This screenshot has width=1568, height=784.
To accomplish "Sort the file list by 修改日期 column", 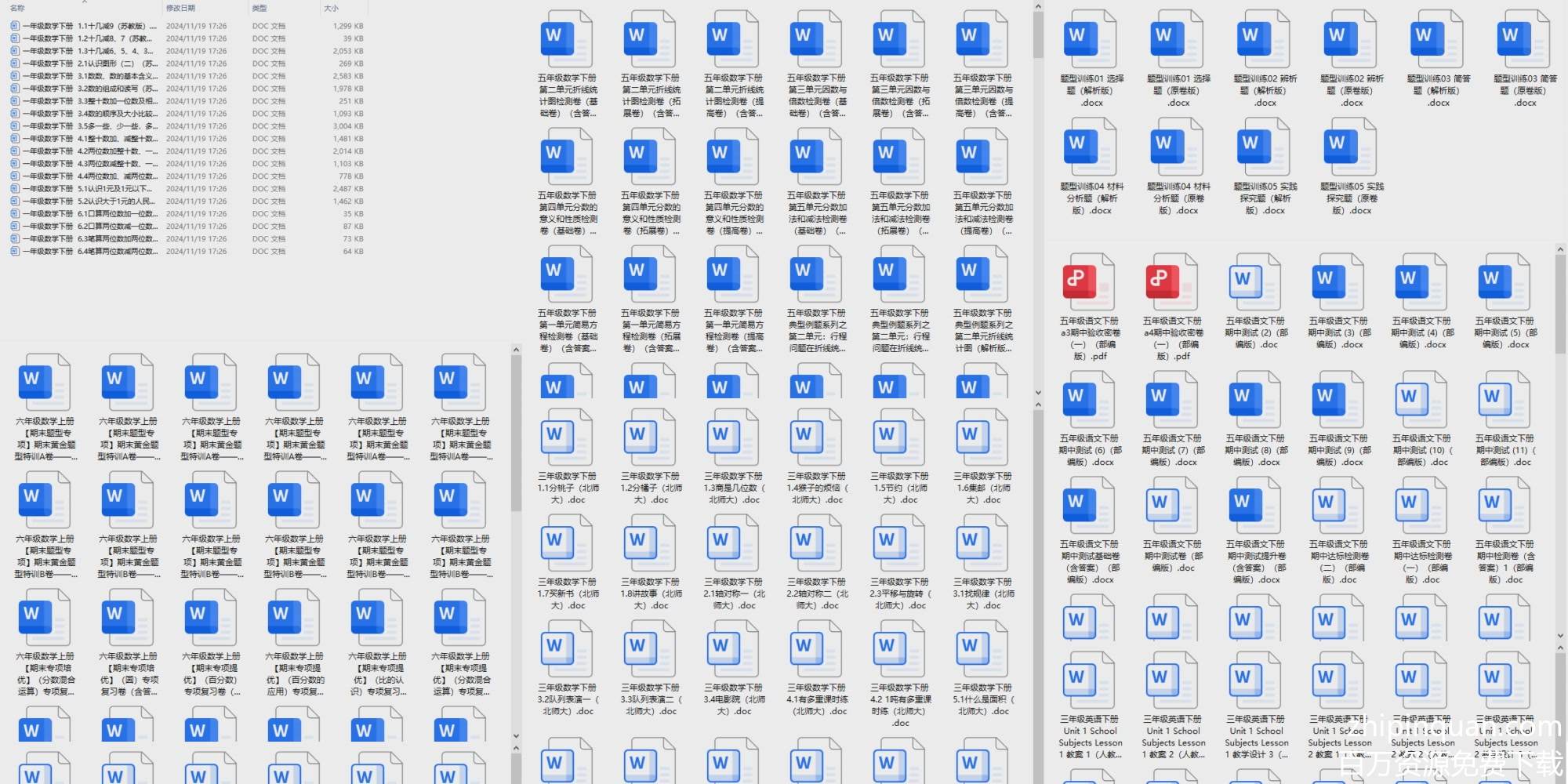I will pos(180,8).
